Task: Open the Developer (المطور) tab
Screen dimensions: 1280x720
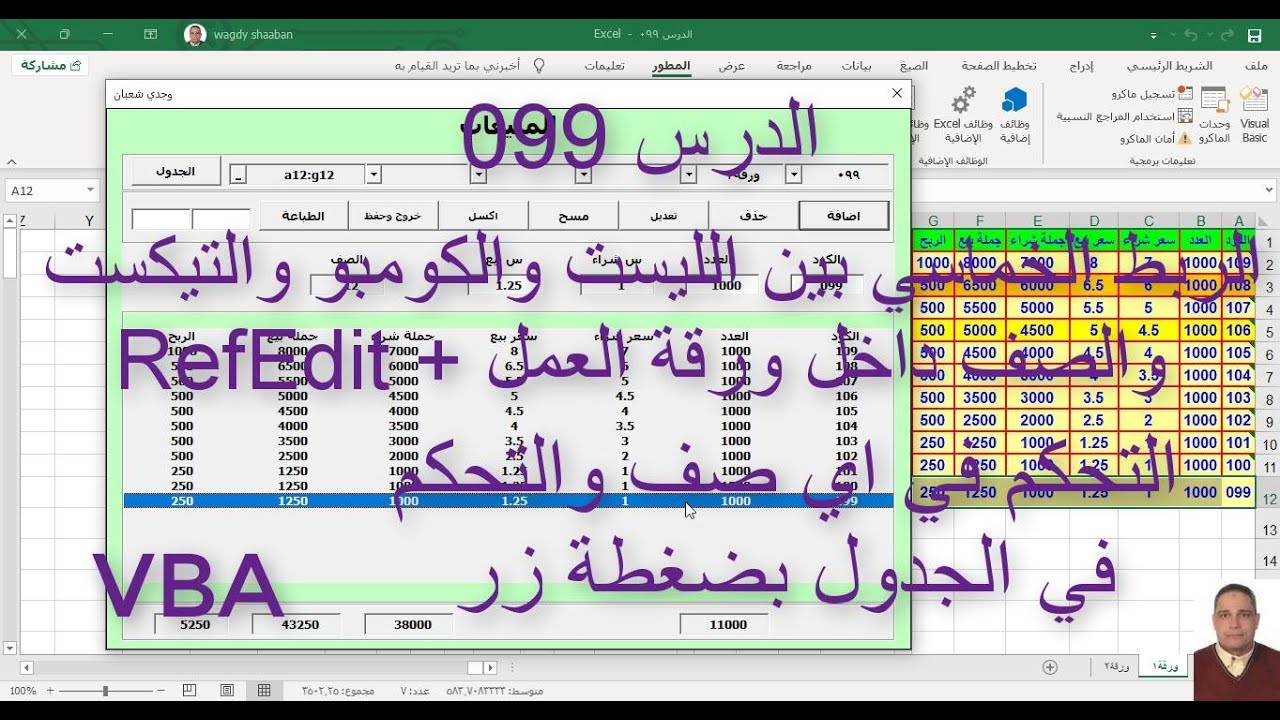Action: 671,66
